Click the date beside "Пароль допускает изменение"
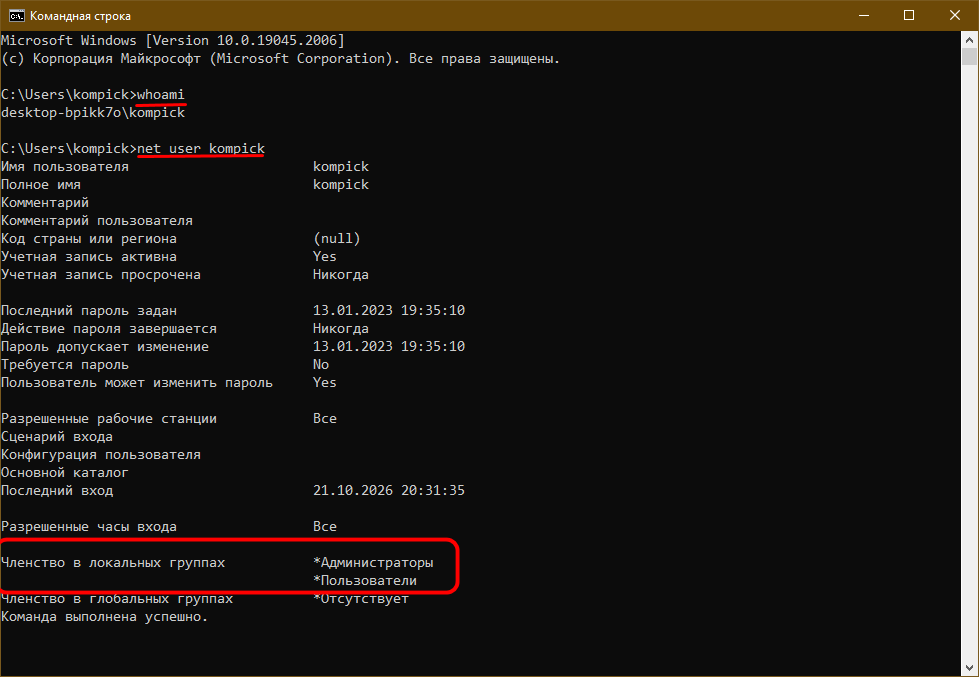This screenshot has width=979, height=677. click(389, 347)
